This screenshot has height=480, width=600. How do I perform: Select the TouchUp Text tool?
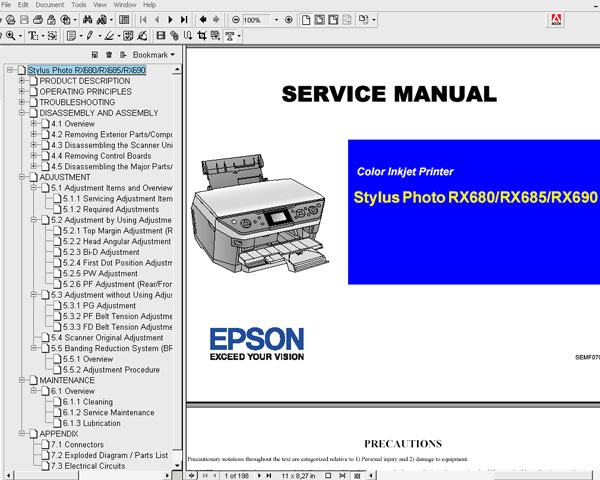(229, 36)
